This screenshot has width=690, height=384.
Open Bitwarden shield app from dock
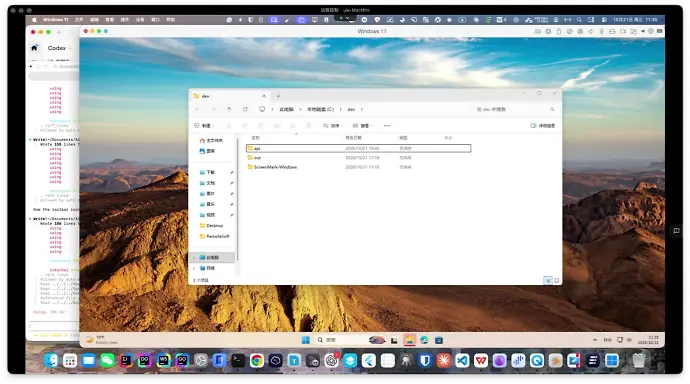coord(425,361)
